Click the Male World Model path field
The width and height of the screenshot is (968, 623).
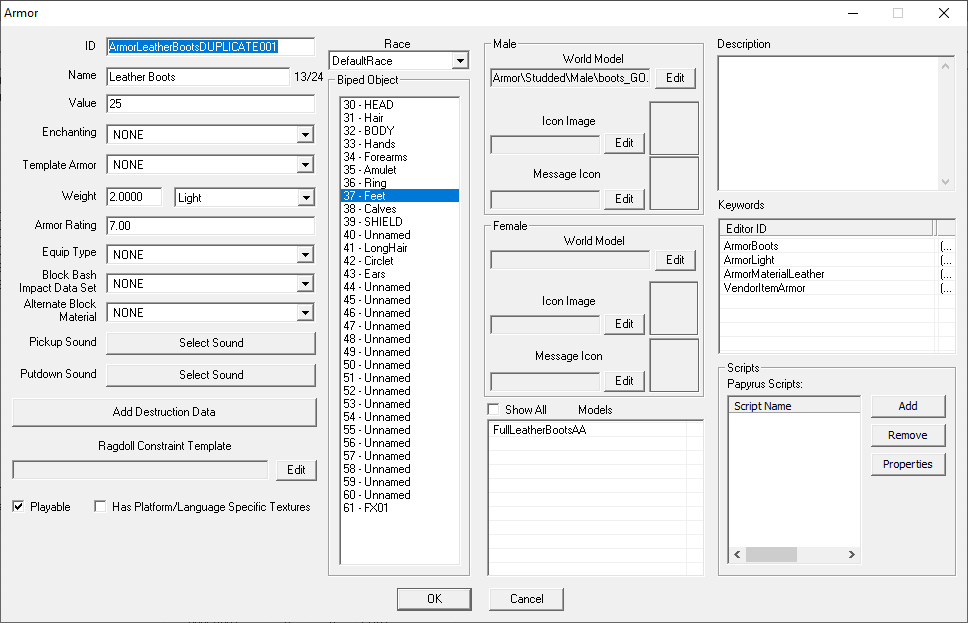[570, 78]
